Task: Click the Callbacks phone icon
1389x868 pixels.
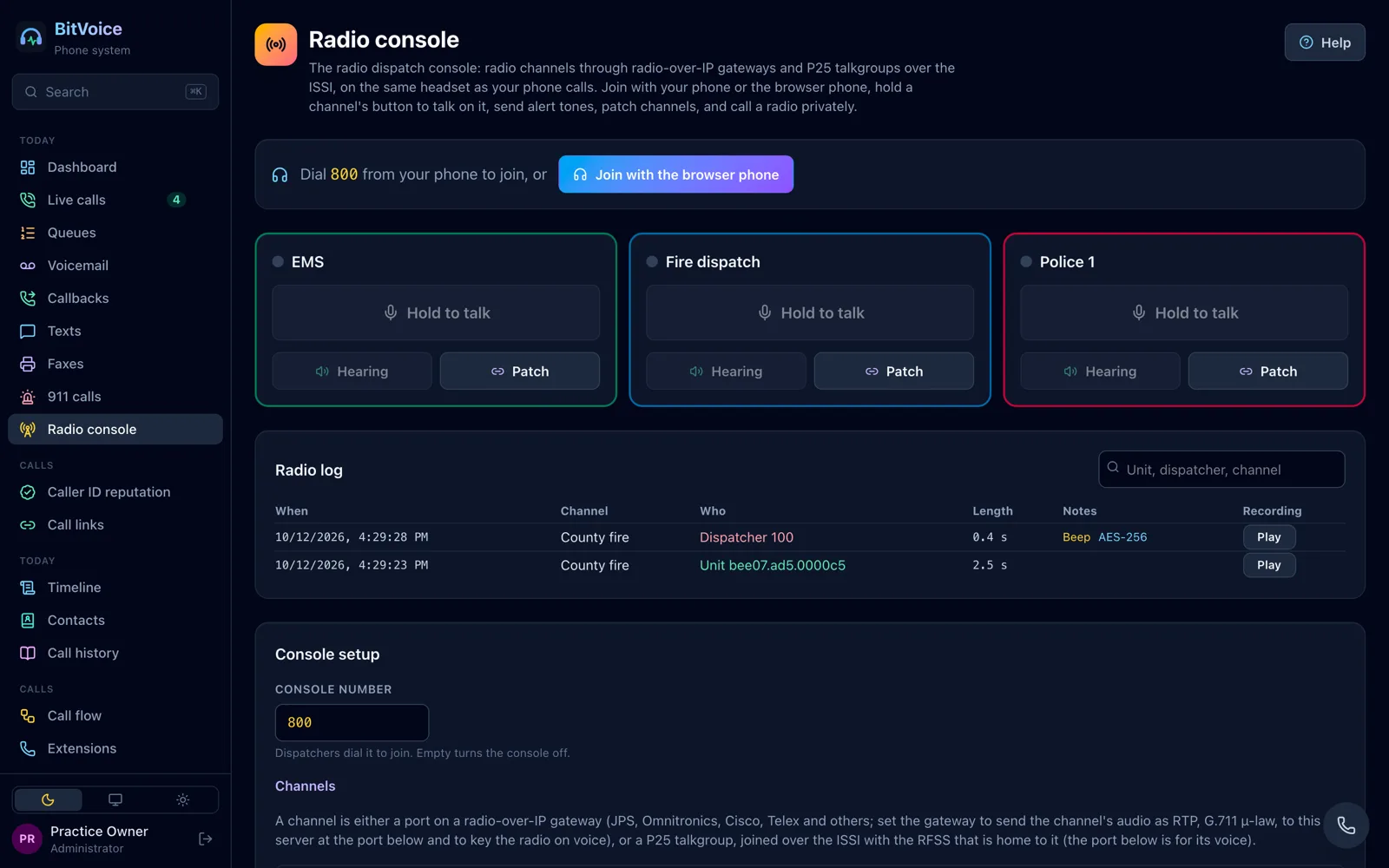Action: click(x=28, y=299)
